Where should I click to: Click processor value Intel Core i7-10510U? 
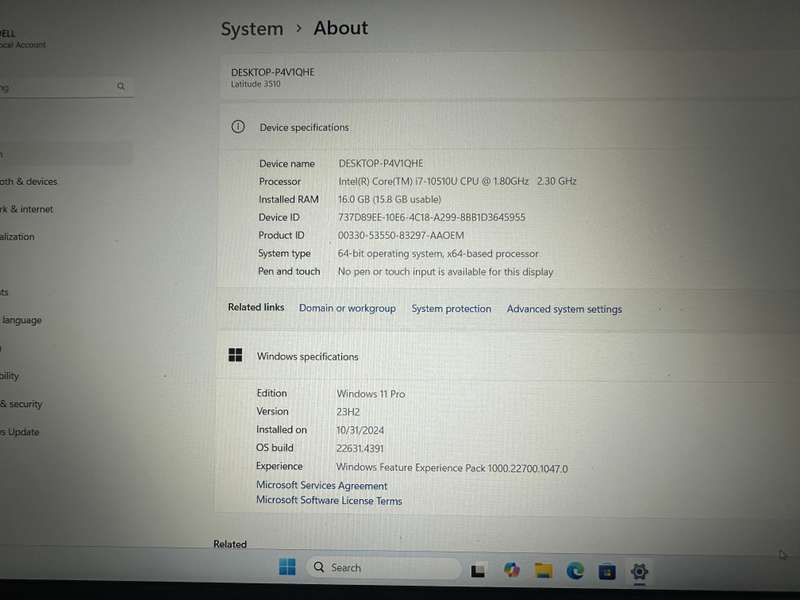point(457,181)
